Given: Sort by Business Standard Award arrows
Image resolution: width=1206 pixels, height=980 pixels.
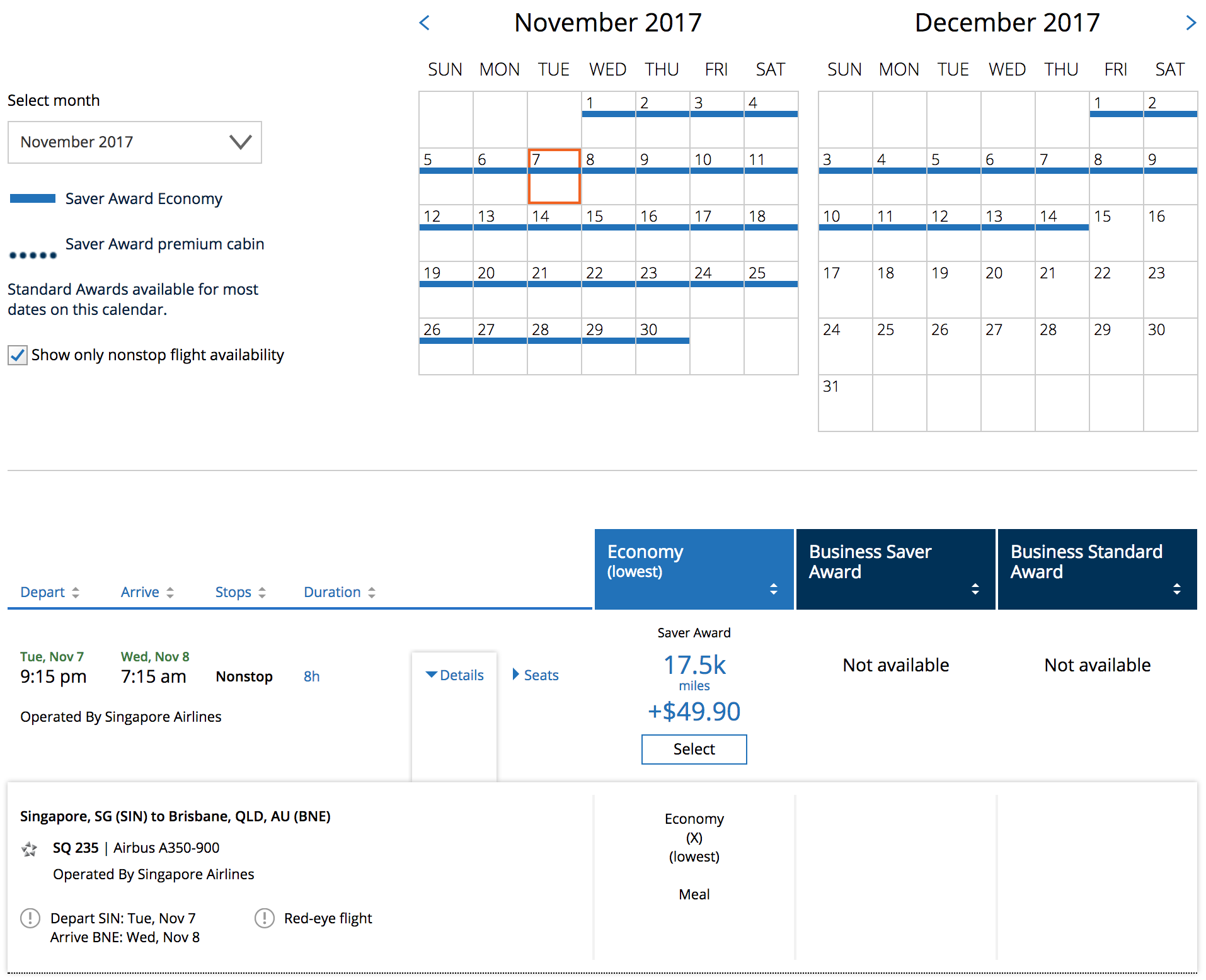Looking at the screenshot, I should (x=1176, y=589).
